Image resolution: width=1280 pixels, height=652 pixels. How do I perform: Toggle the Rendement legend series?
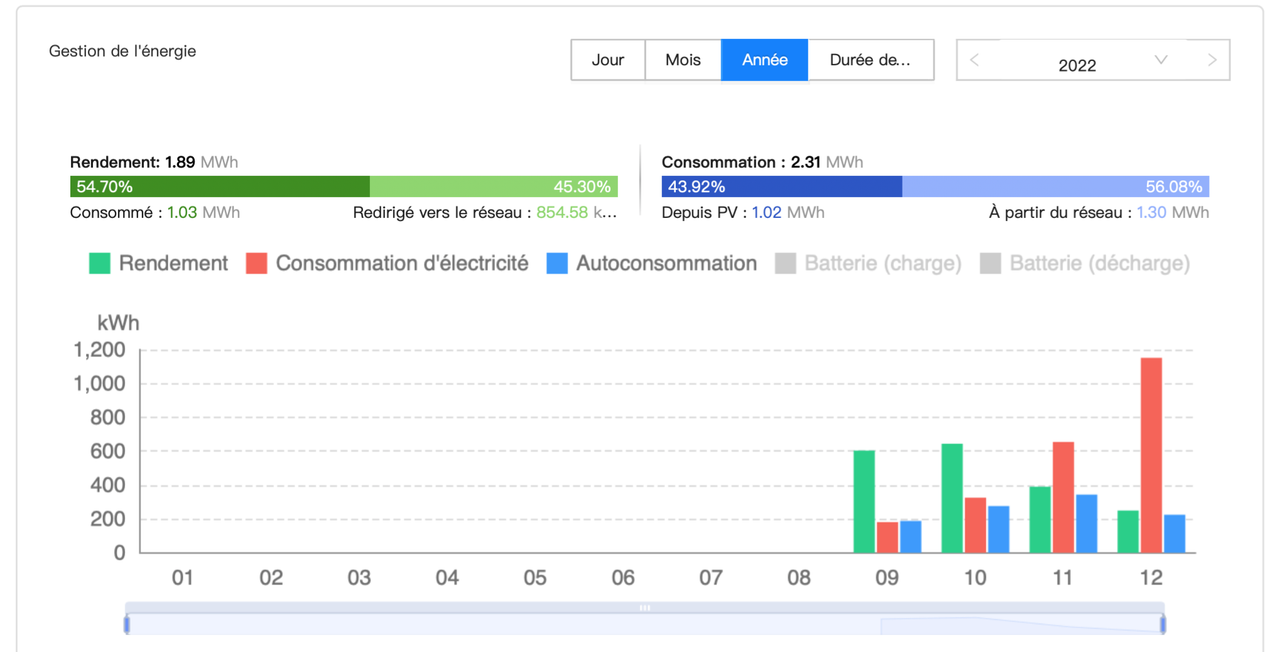pyautogui.click(x=158, y=263)
